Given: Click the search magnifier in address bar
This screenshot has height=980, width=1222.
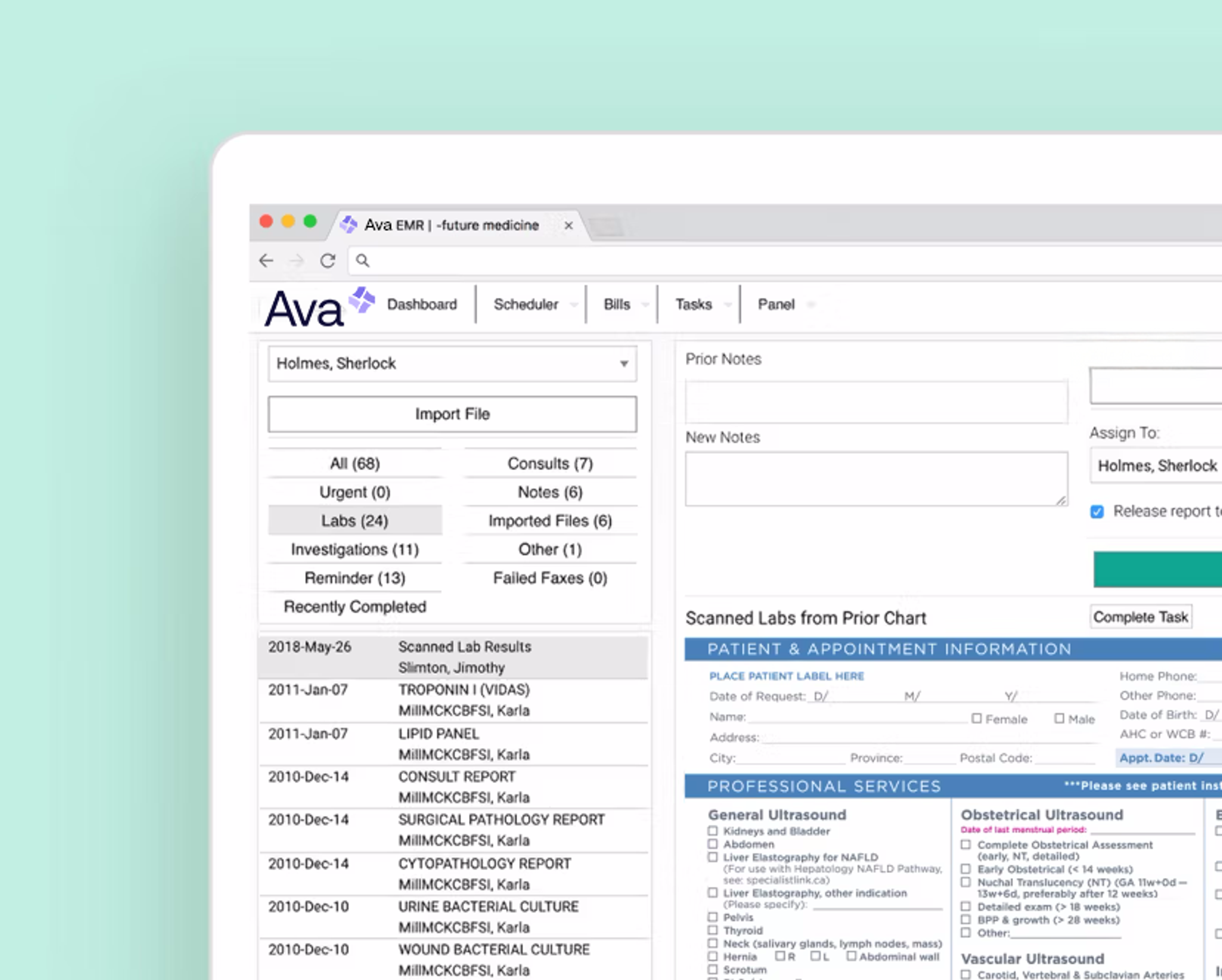Looking at the screenshot, I should coord(363,261).
